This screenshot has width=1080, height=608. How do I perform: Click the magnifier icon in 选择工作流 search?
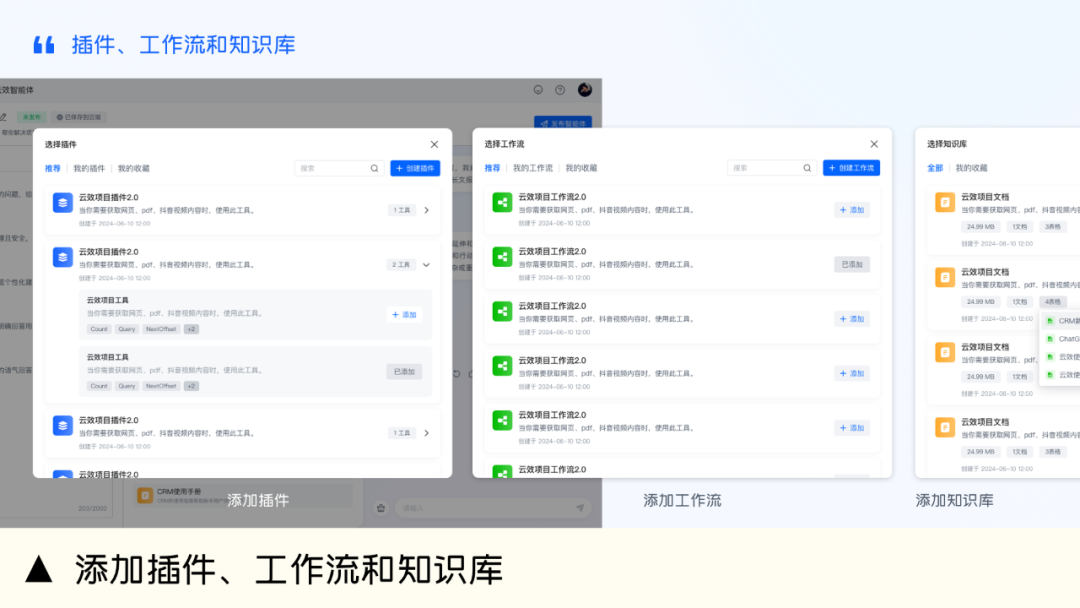807,168
